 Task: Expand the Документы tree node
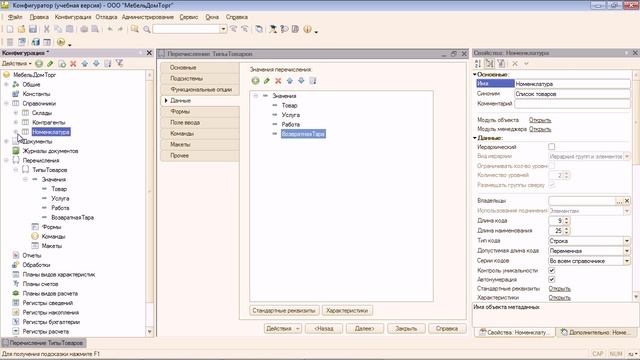[x=6, y=142]
